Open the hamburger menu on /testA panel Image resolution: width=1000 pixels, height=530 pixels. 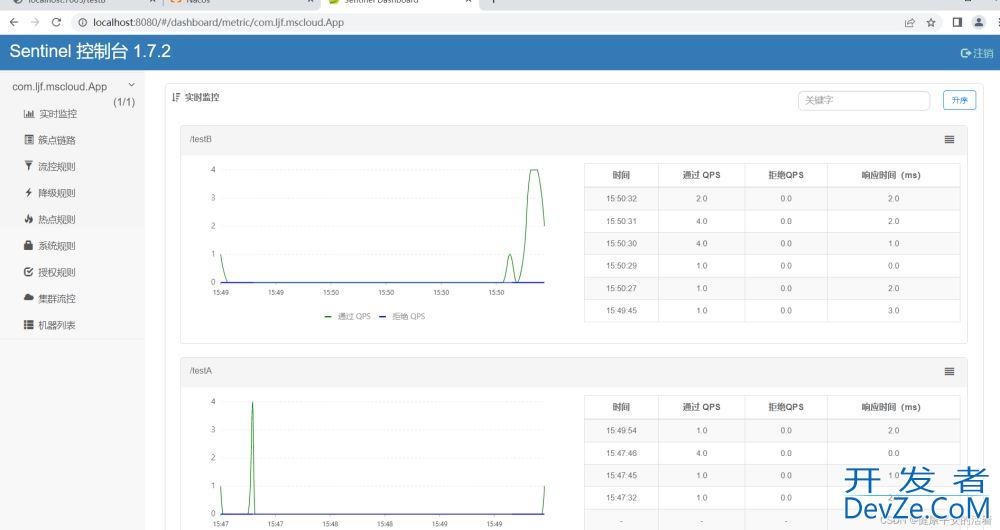pos(950,371)
